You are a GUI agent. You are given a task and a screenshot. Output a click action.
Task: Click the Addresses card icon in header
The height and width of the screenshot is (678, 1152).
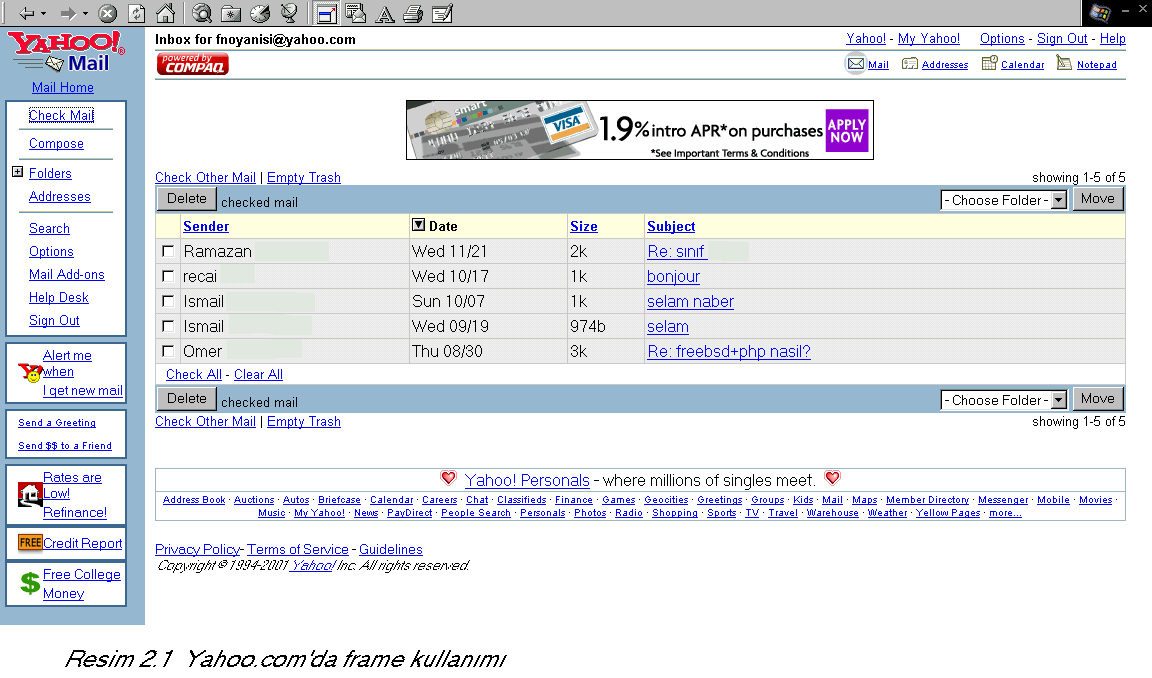point(910,64)
